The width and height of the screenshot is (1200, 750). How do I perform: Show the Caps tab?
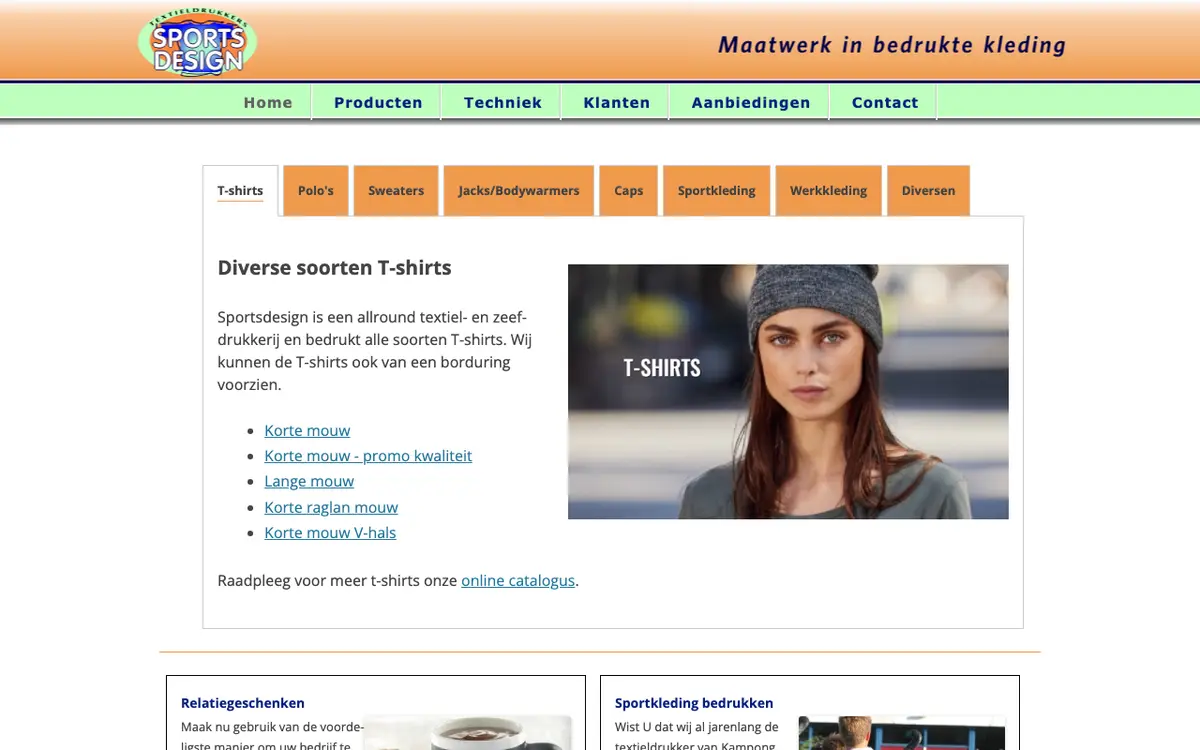click(629, 191)
